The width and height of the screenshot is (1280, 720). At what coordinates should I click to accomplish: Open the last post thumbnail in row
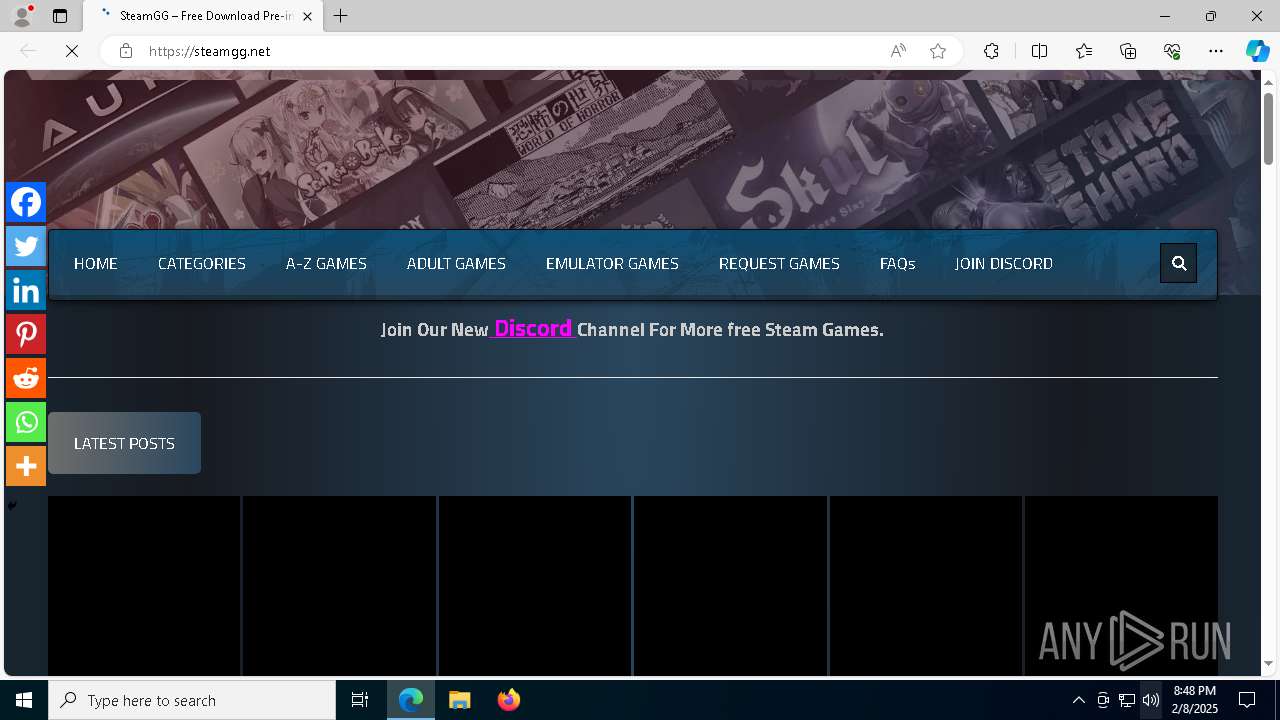[1121, 586]
